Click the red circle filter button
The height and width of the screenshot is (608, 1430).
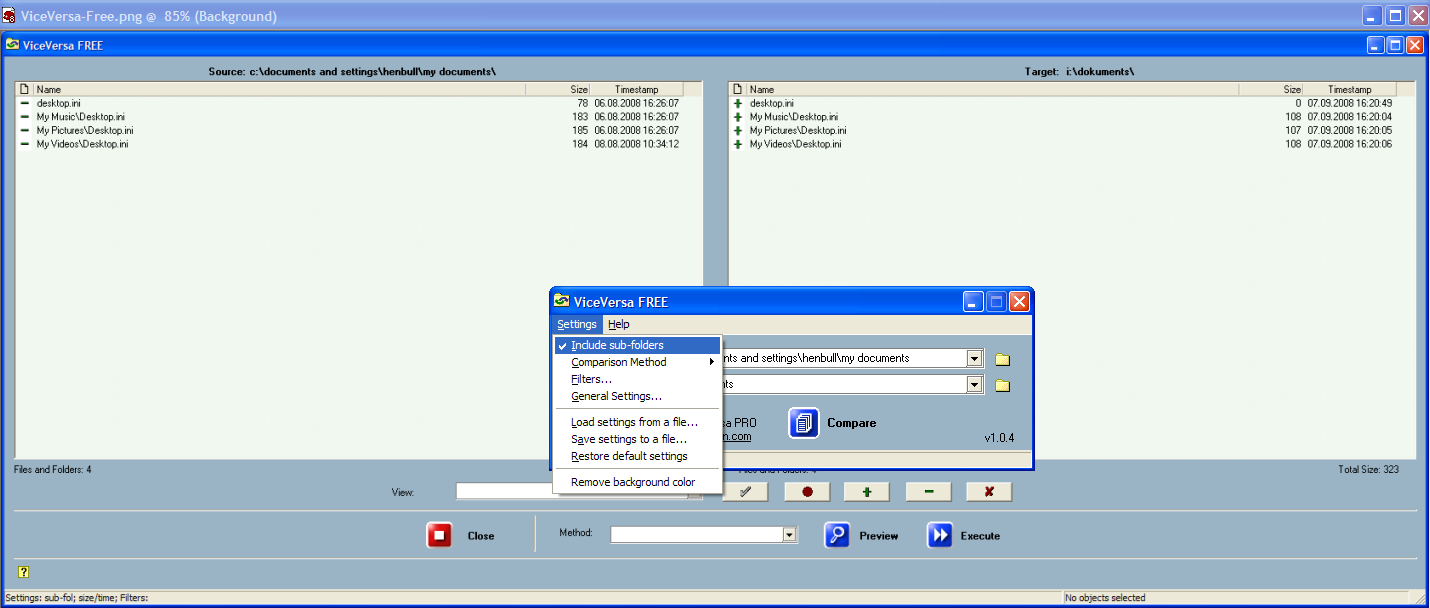click(807, 492)
